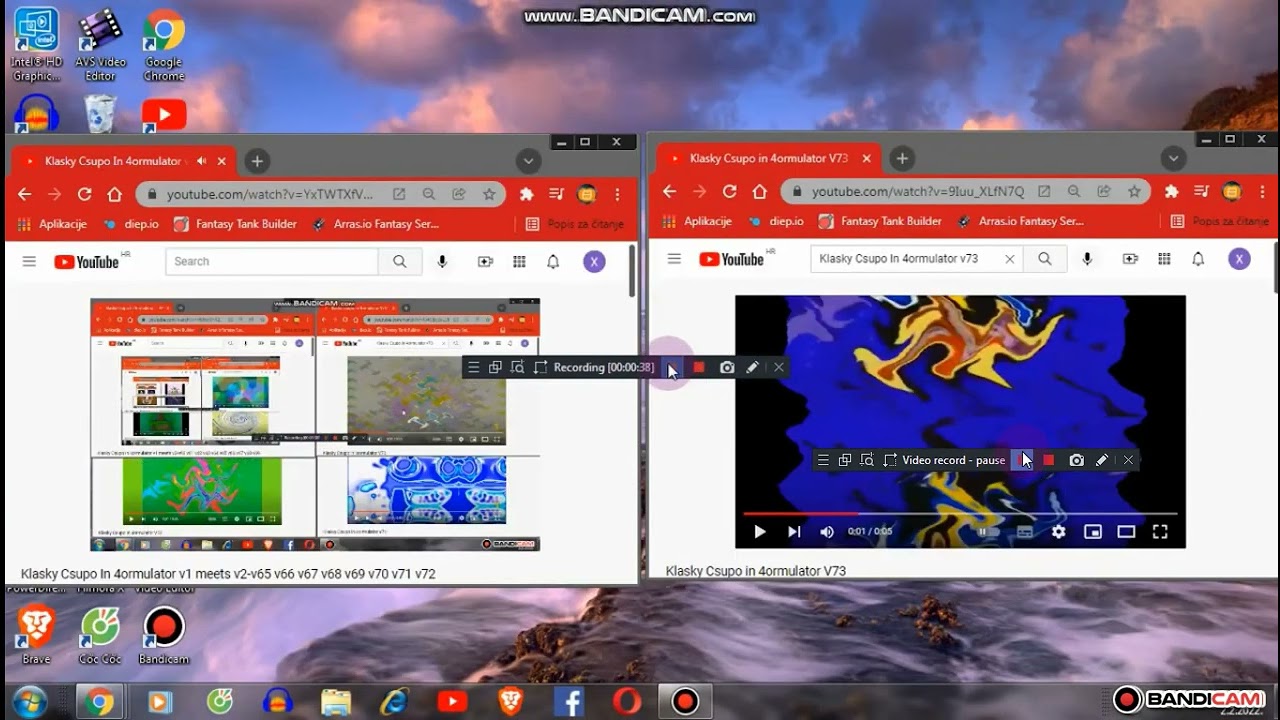This screenshot has width=1280, height=720.
Task: Bookmark the left page with star icon
Action: click(489, 194)
